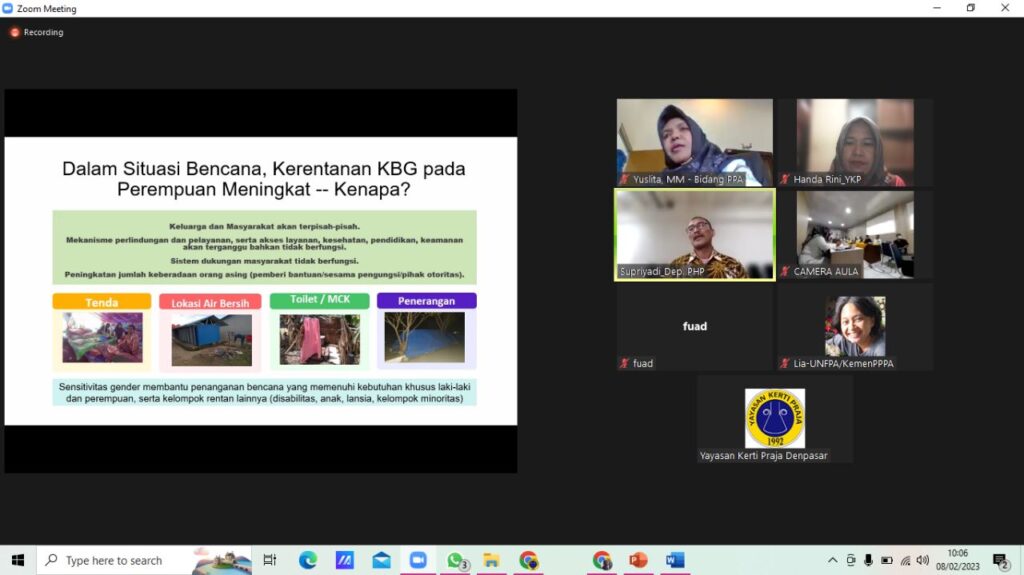Image resolution: width=1024 pixels, height=575 pixels.
Task: Open PowerPoint from the taskbar
Action: (x=638, y=560)
